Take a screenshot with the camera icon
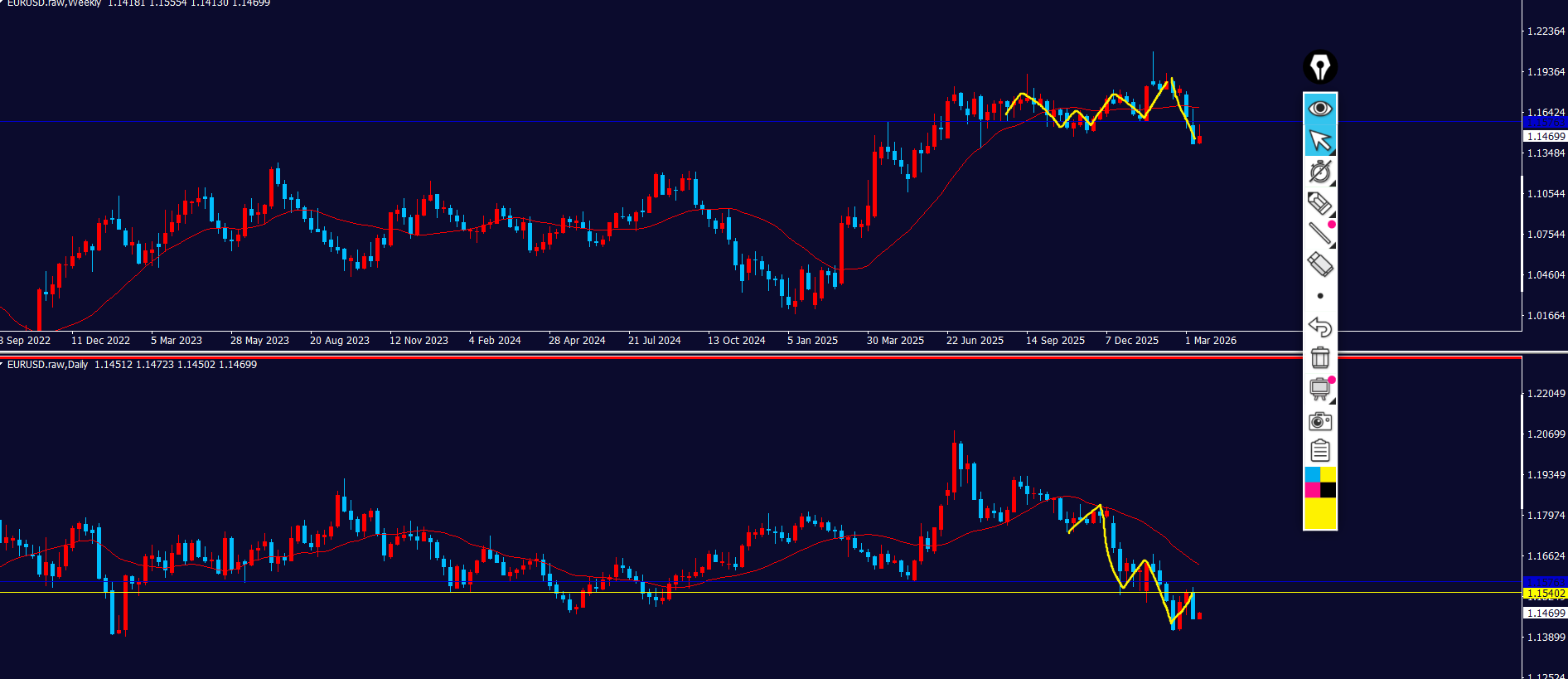The height and width of the screenshot is (679, 1568). (x=1319, y=421)
